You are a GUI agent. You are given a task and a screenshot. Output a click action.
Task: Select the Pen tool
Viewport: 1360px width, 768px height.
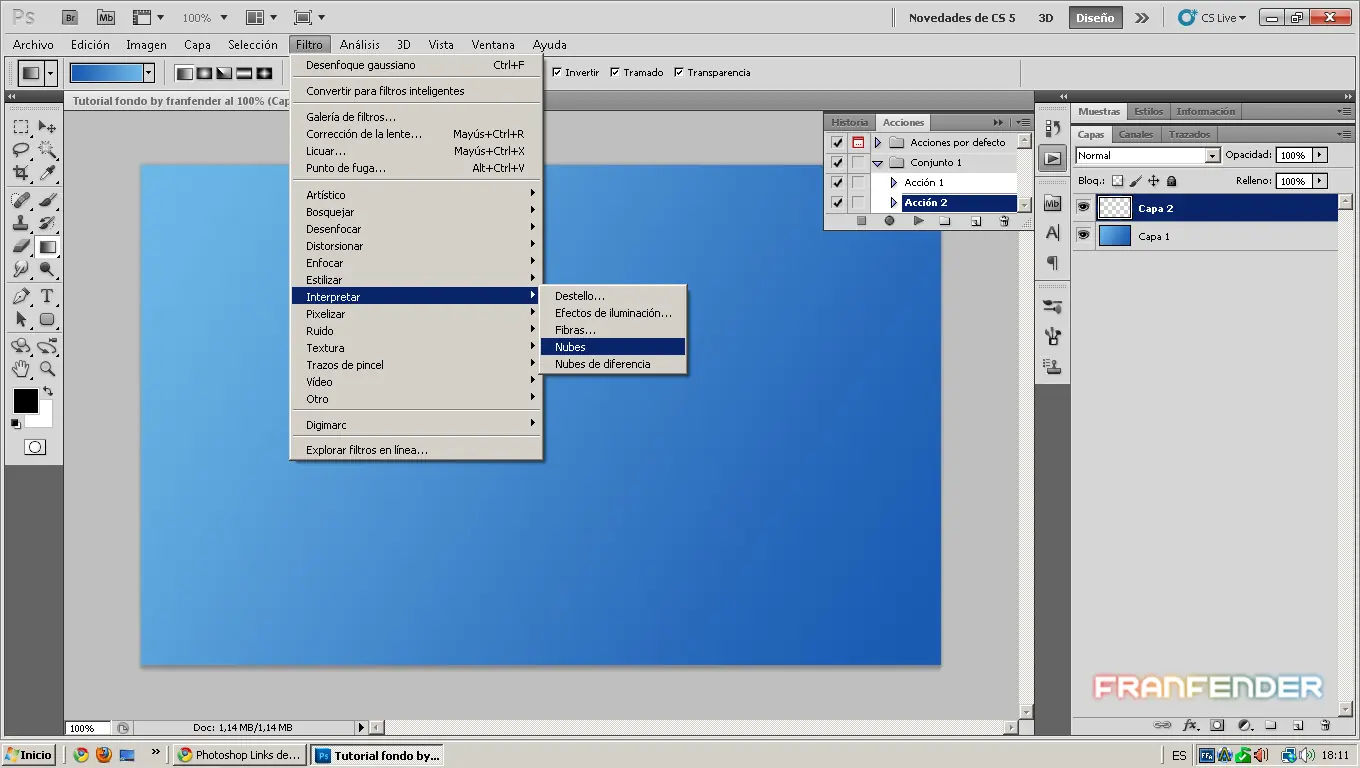pyautogui.click(x=21, y=296)
